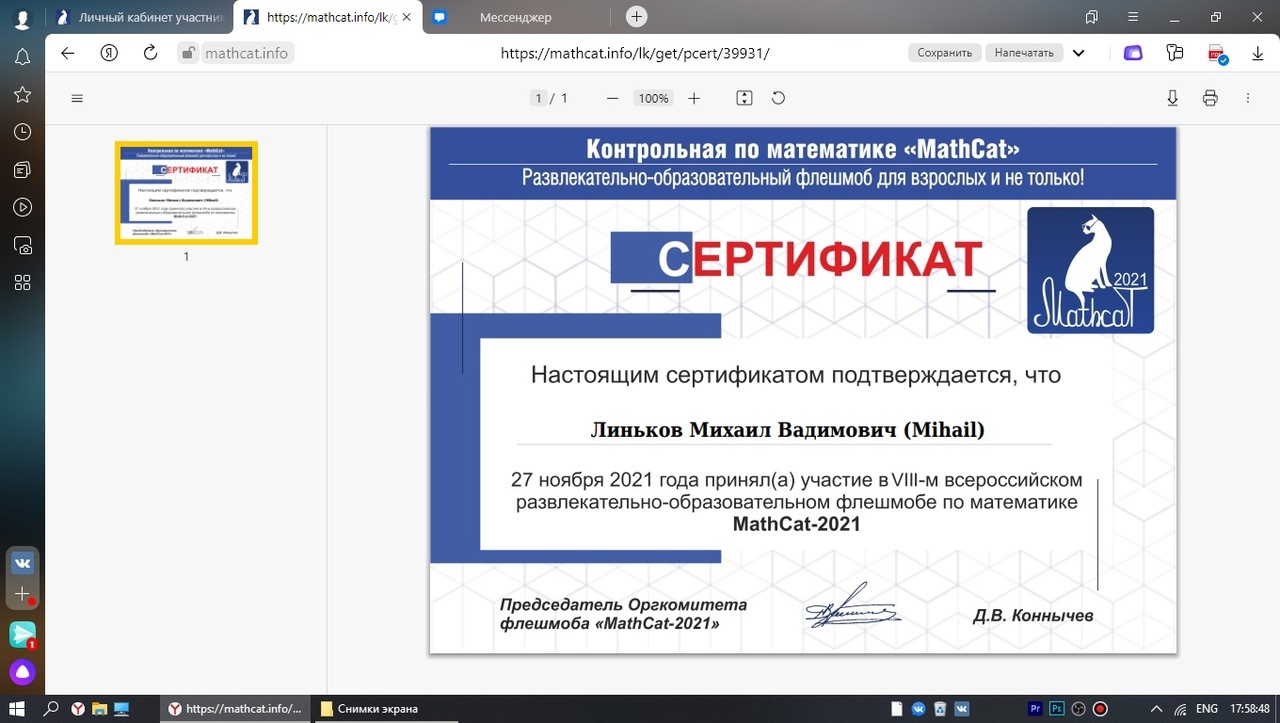1280x723 pixels.
Task: Click the fit-to-page icon in PDF toolbar
Action: 744,98
